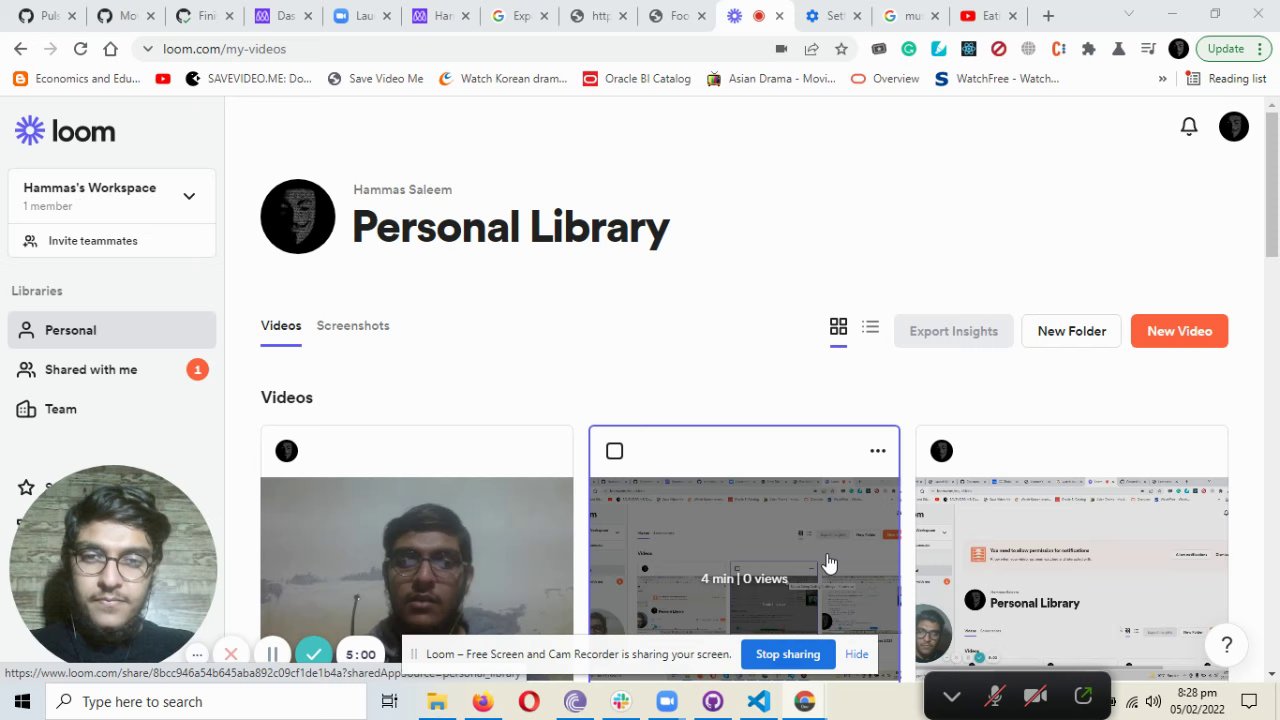
Task: Pause the Loom recording
Action: tap(272, 655)
